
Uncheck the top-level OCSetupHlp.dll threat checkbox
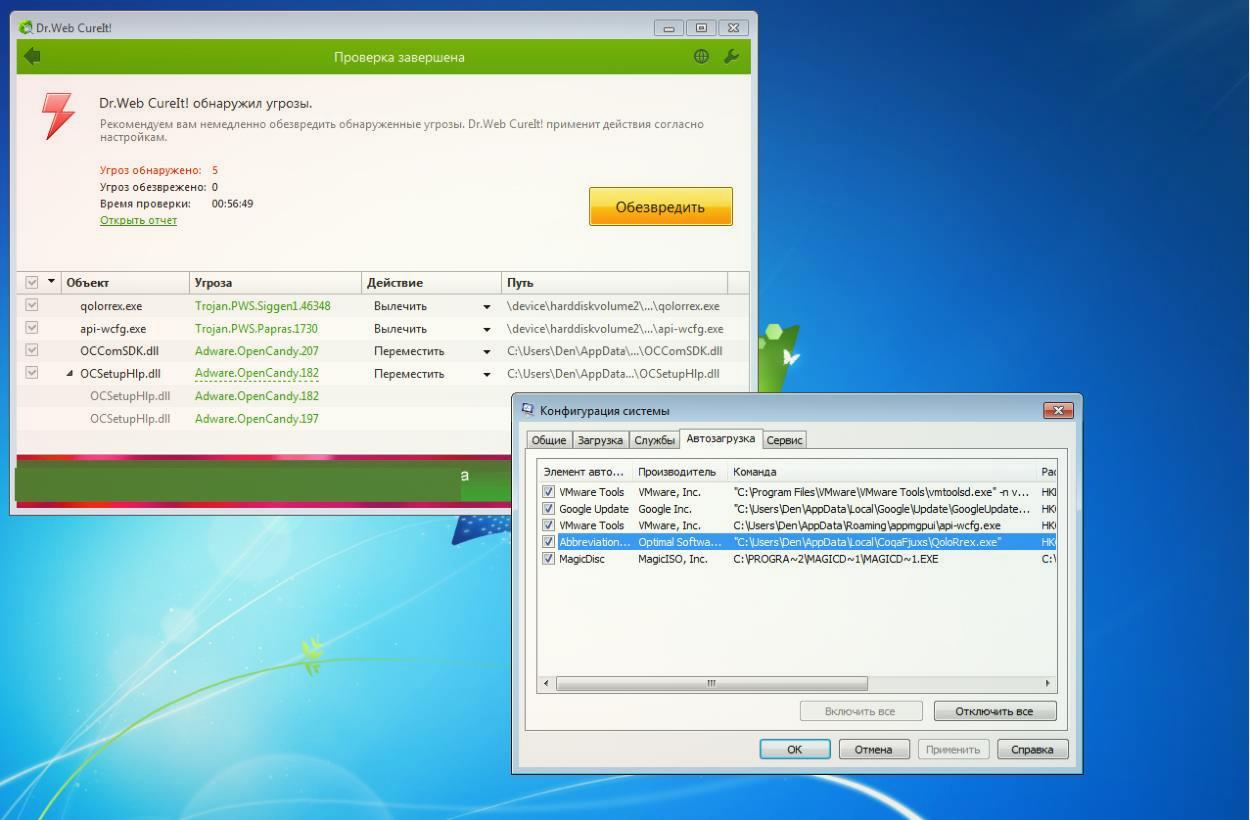[x=31, y=373]
